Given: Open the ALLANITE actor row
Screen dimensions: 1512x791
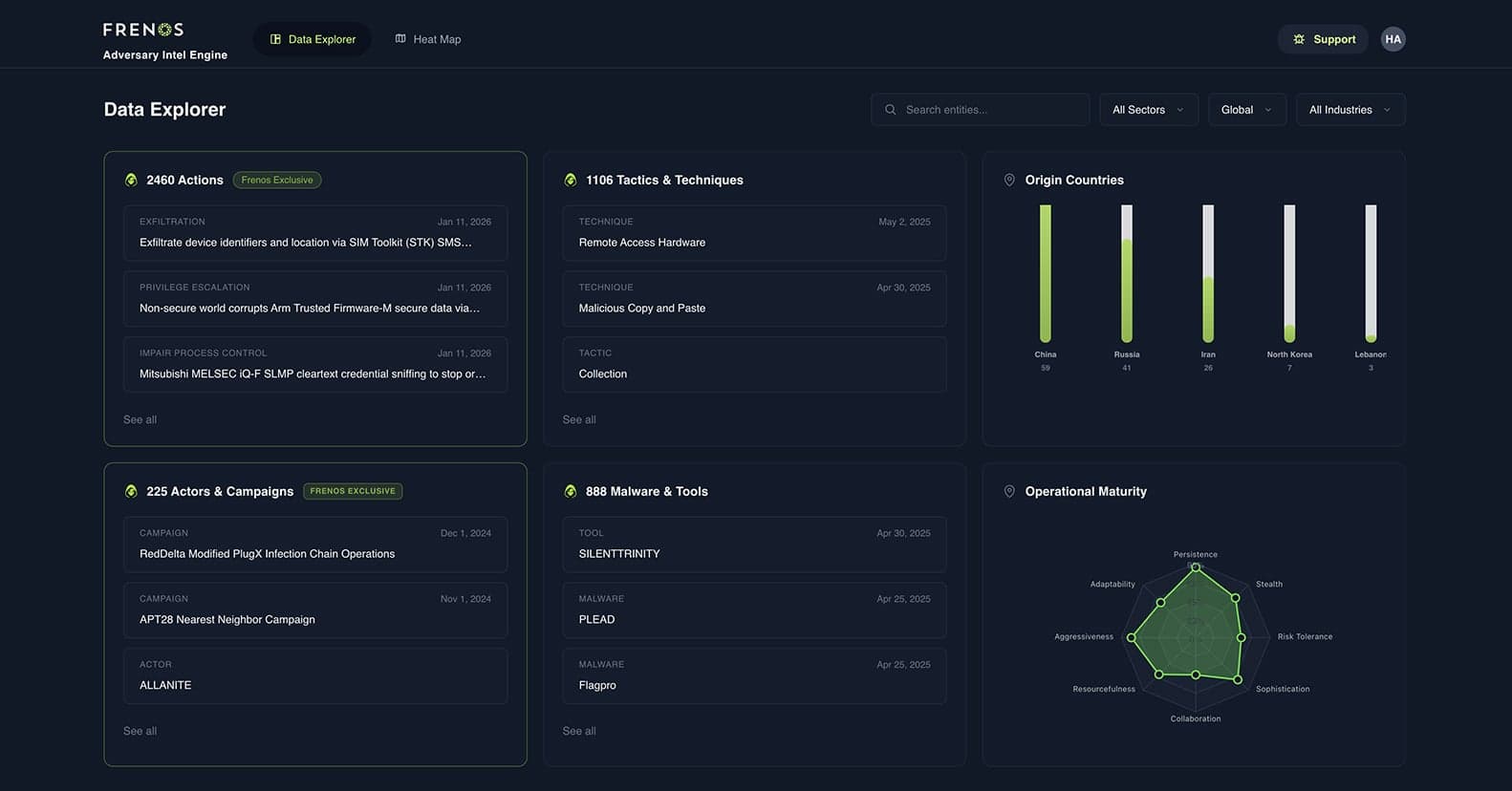Looking at the screenshot, I should [x=315, y=676].
